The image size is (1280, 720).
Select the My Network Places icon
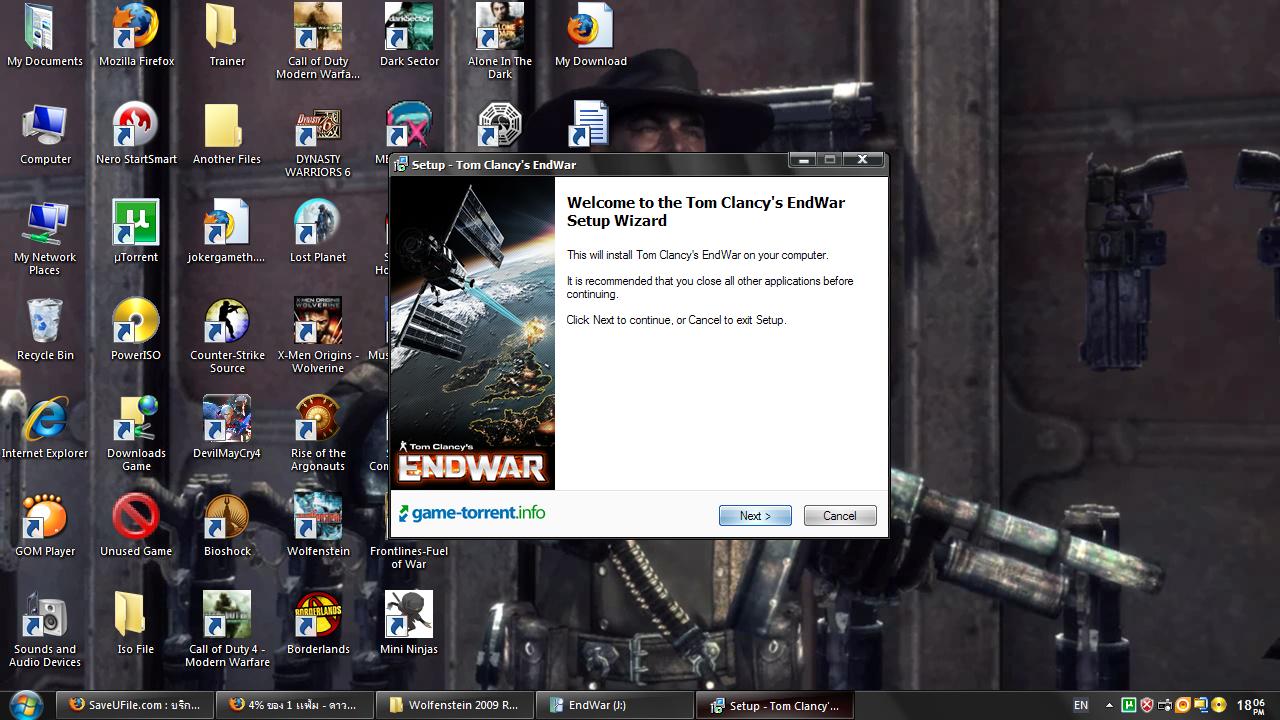point(45,238)
